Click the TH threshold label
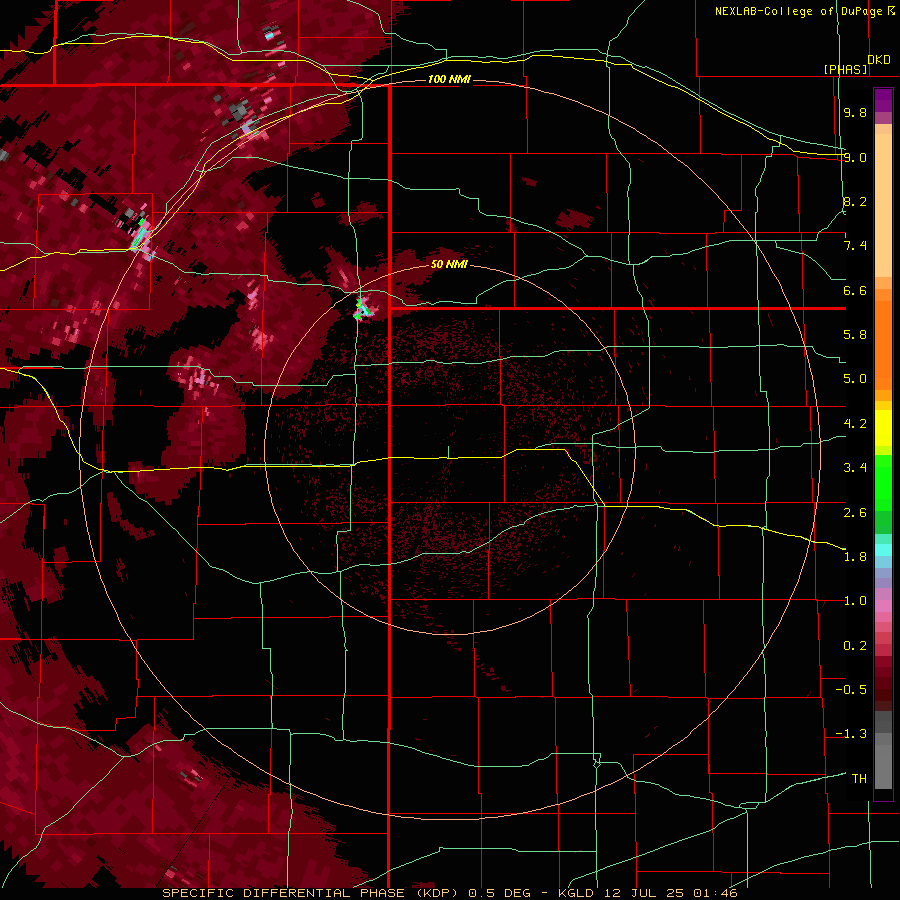900x900 pixels. point(859,779)
